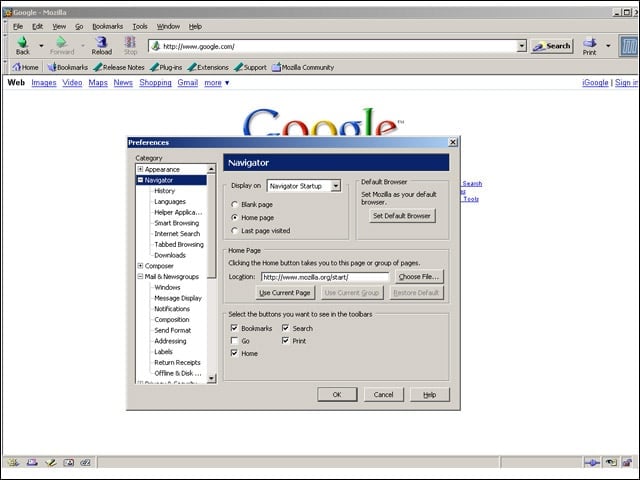Viewport: 640px width, 480px height.
Task: Open the Back button history dropdown arrow
Action: (41, 46)
